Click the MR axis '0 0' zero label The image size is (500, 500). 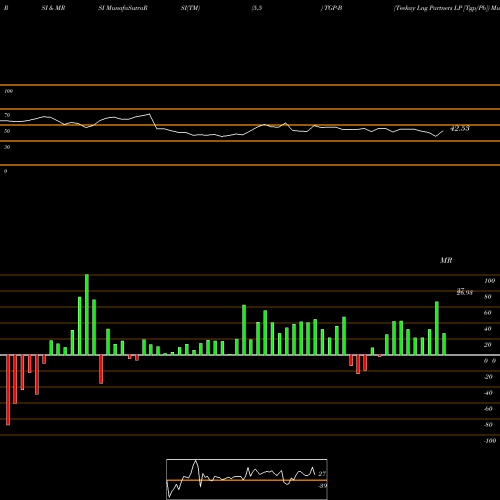(x=490, y=361)
